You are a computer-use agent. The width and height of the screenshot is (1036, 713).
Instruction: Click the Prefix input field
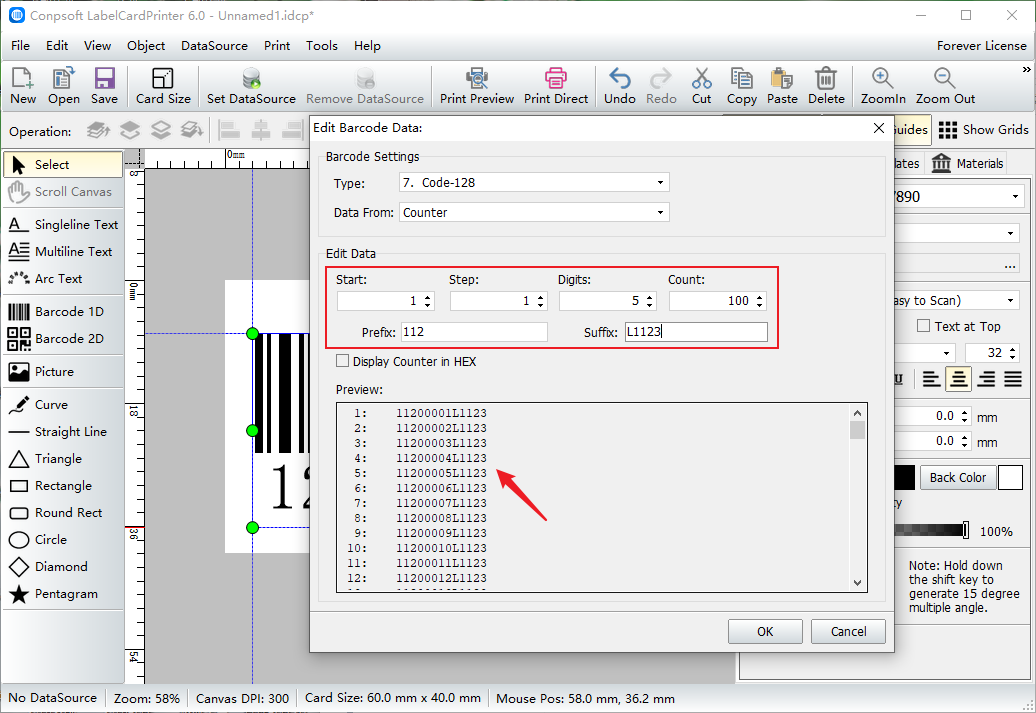pos(474,332)
